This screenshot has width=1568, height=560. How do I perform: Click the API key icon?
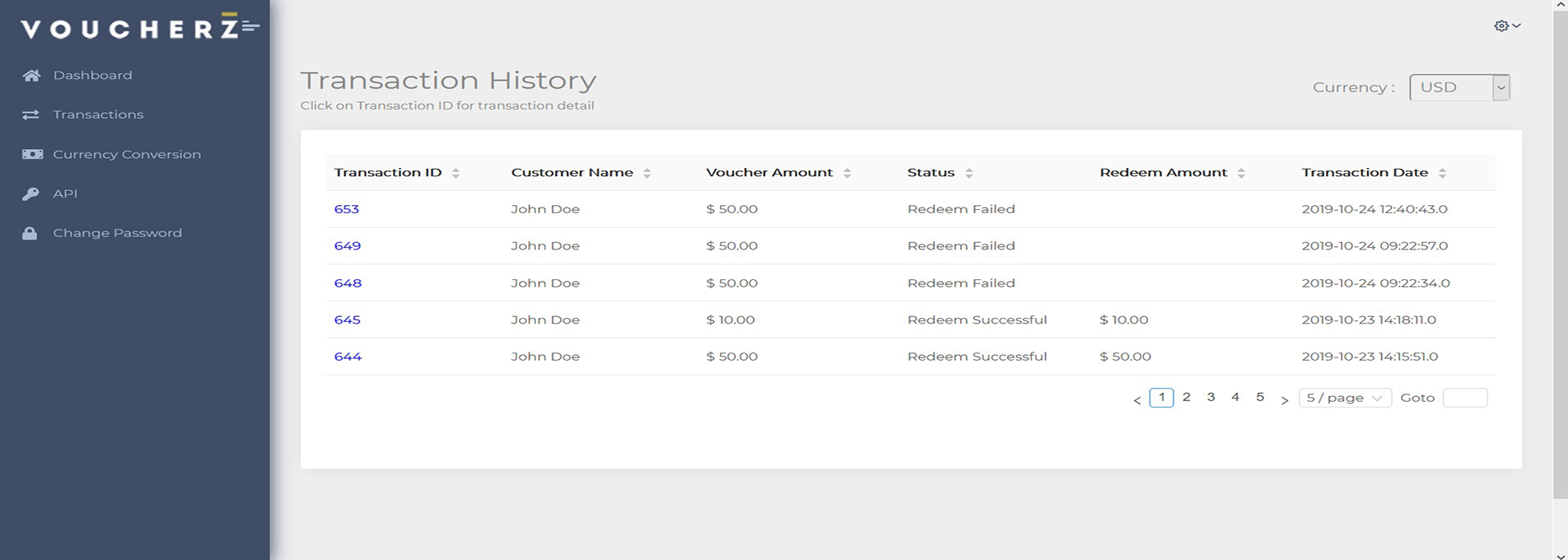coord(30,194)
